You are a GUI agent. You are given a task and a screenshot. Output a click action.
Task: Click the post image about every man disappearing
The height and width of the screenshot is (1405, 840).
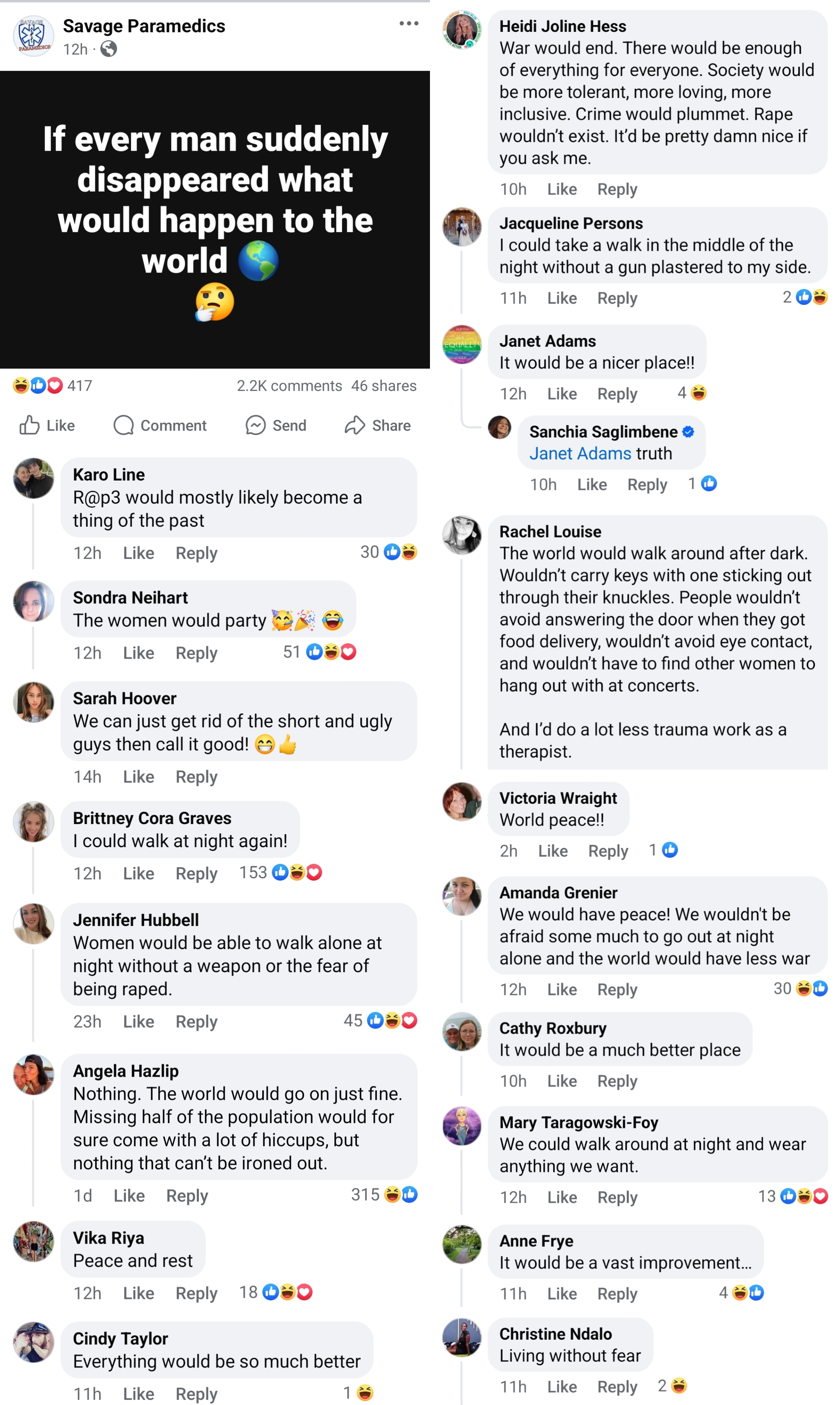pos(215,220)
